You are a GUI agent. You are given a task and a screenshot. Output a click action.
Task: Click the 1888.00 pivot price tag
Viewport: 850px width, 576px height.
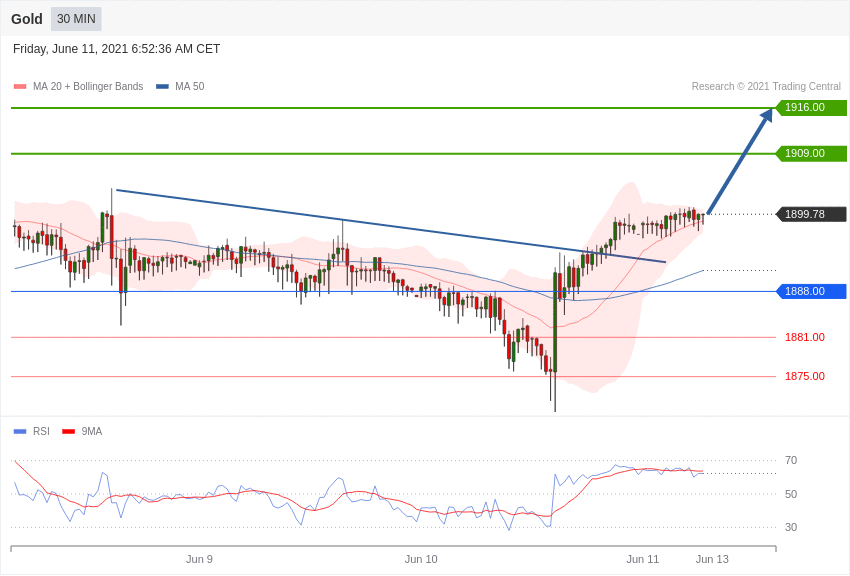point(812,291)
